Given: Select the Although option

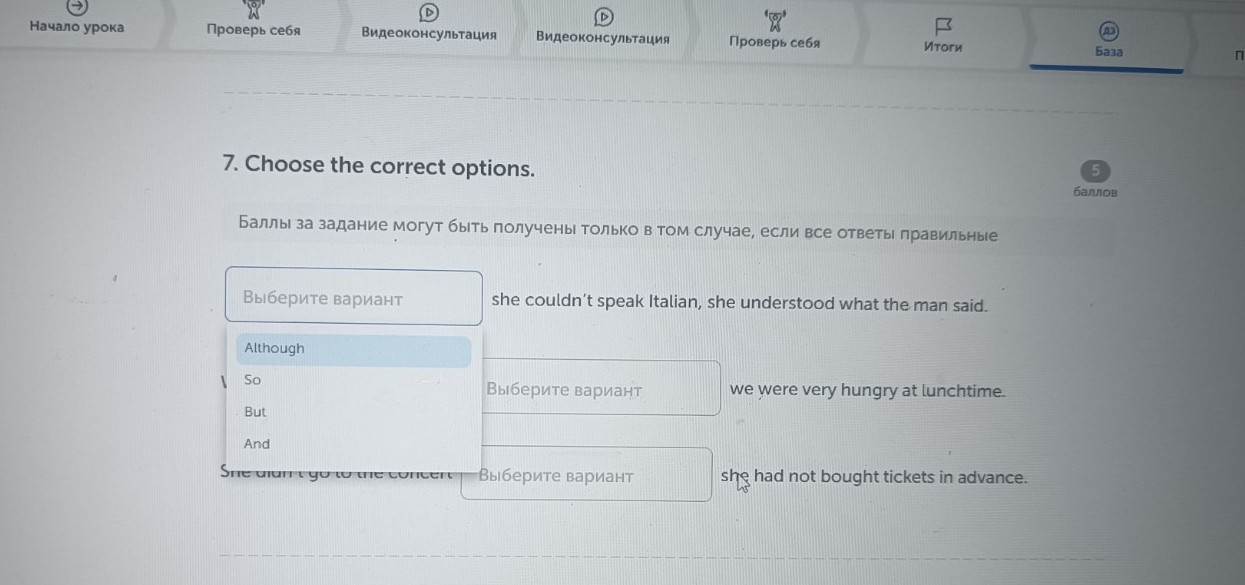Looking at the screenshot, I should coord(274,349).
